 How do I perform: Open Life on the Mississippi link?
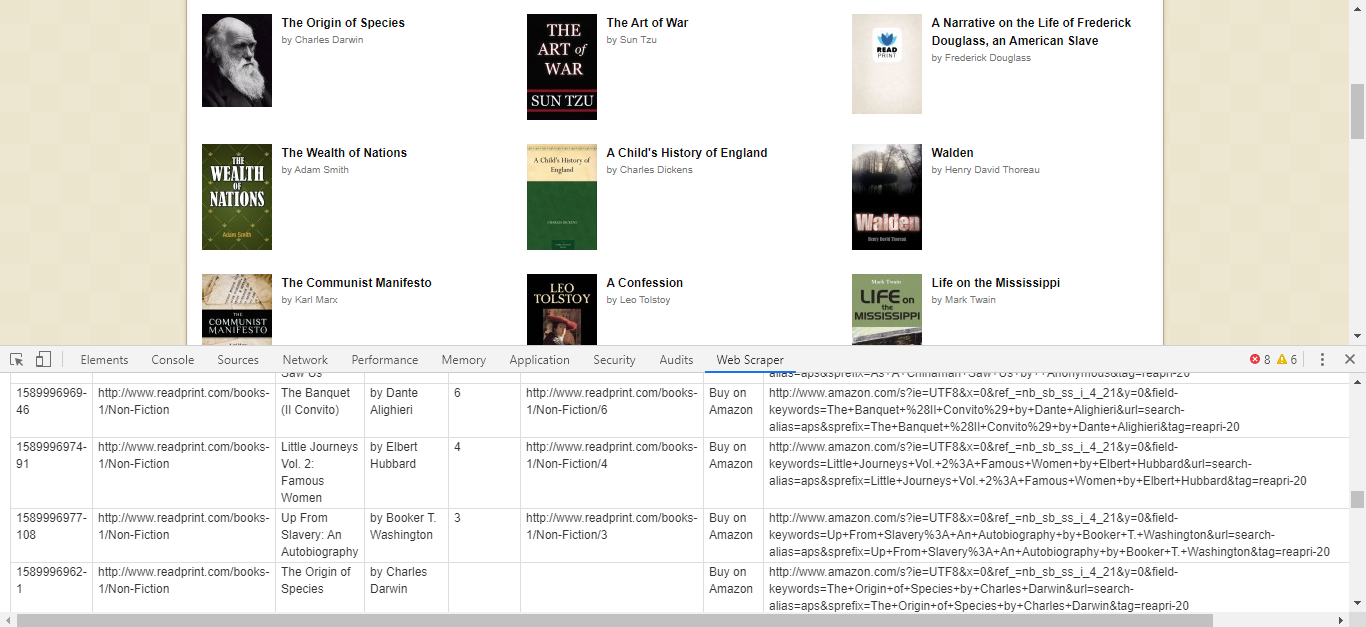995,283
